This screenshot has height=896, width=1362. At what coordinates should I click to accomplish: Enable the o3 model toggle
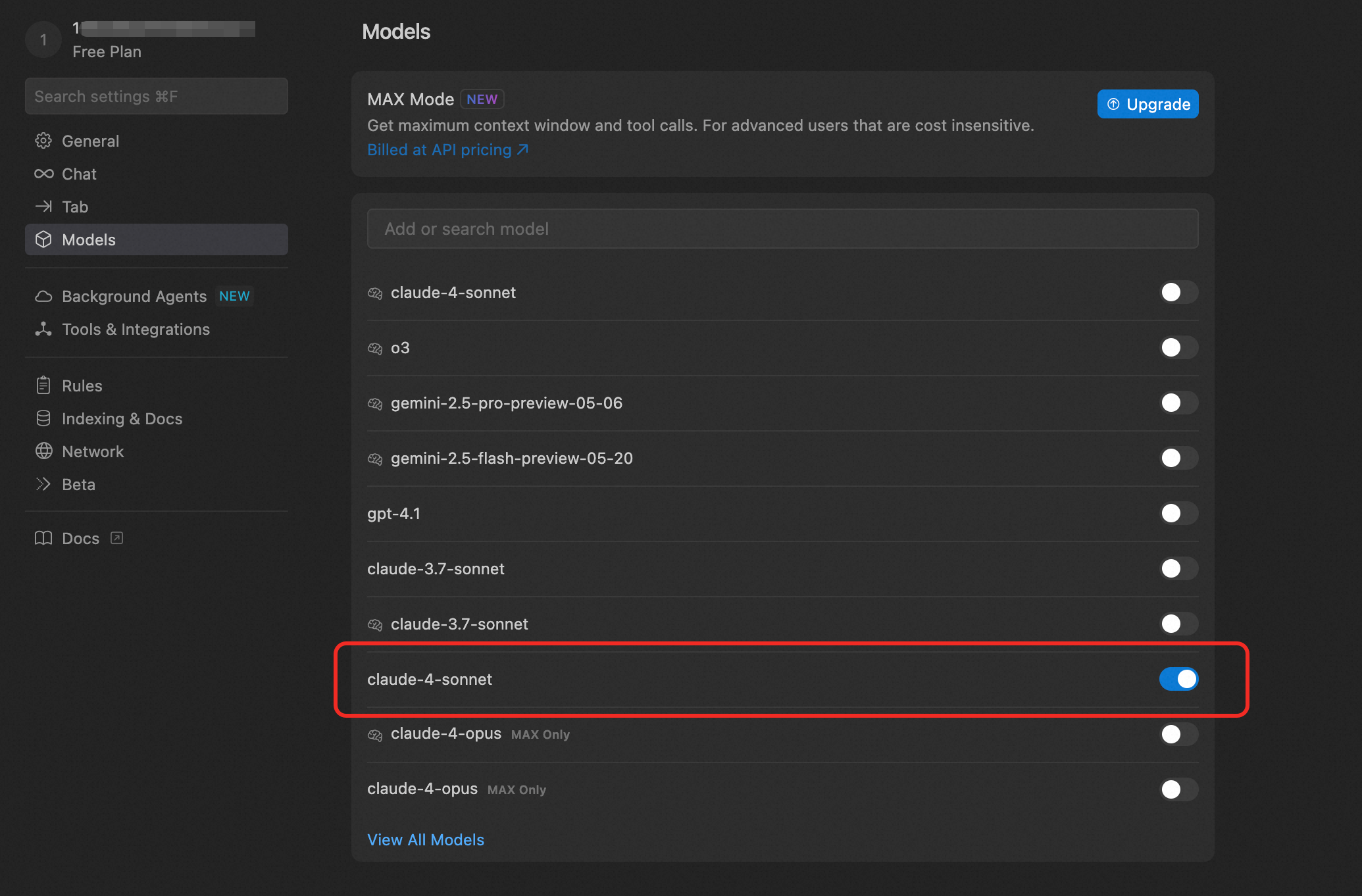click(x=1178, y=347)
